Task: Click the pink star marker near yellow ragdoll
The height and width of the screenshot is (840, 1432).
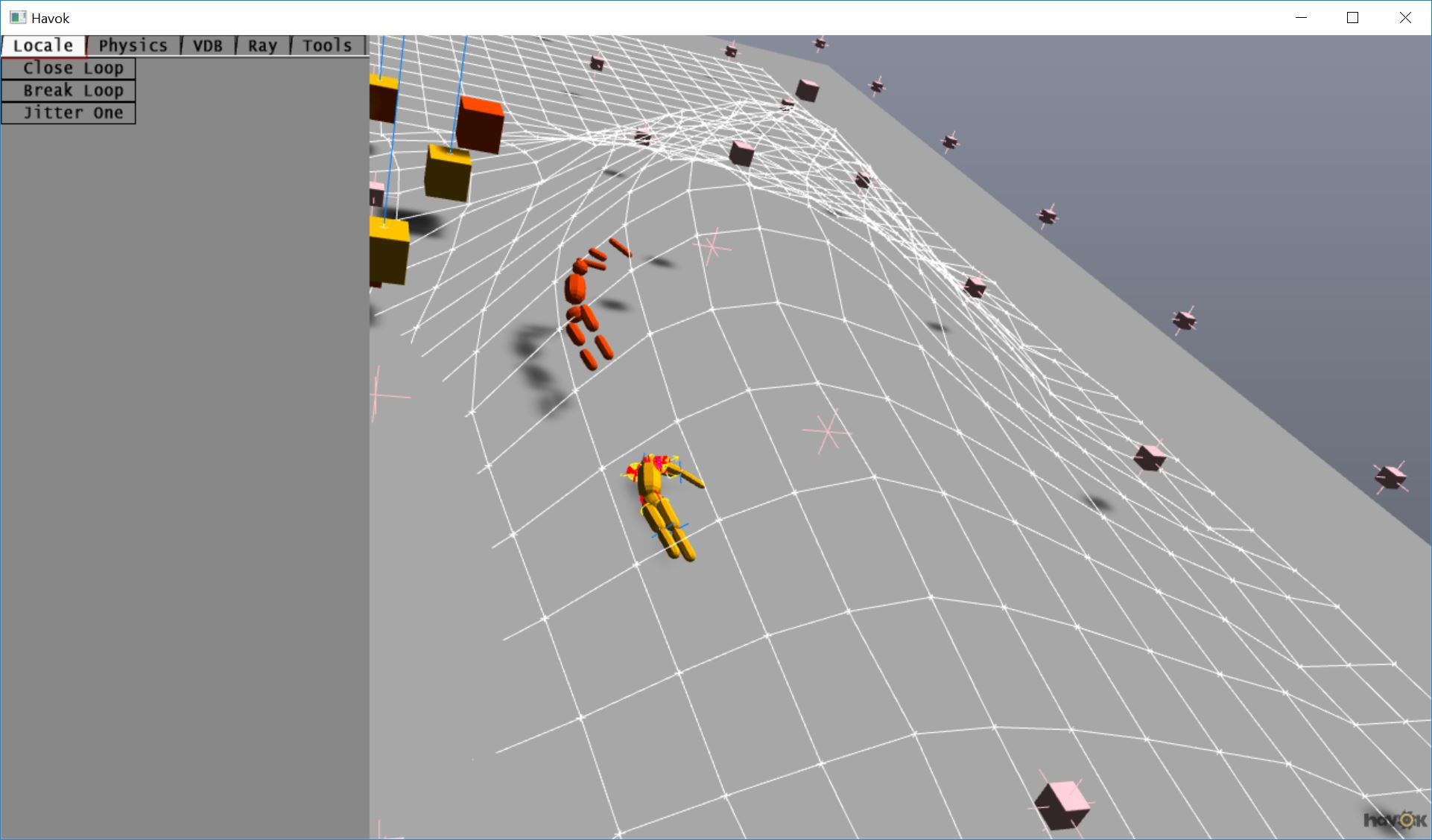Action: (x=826, y=431)
